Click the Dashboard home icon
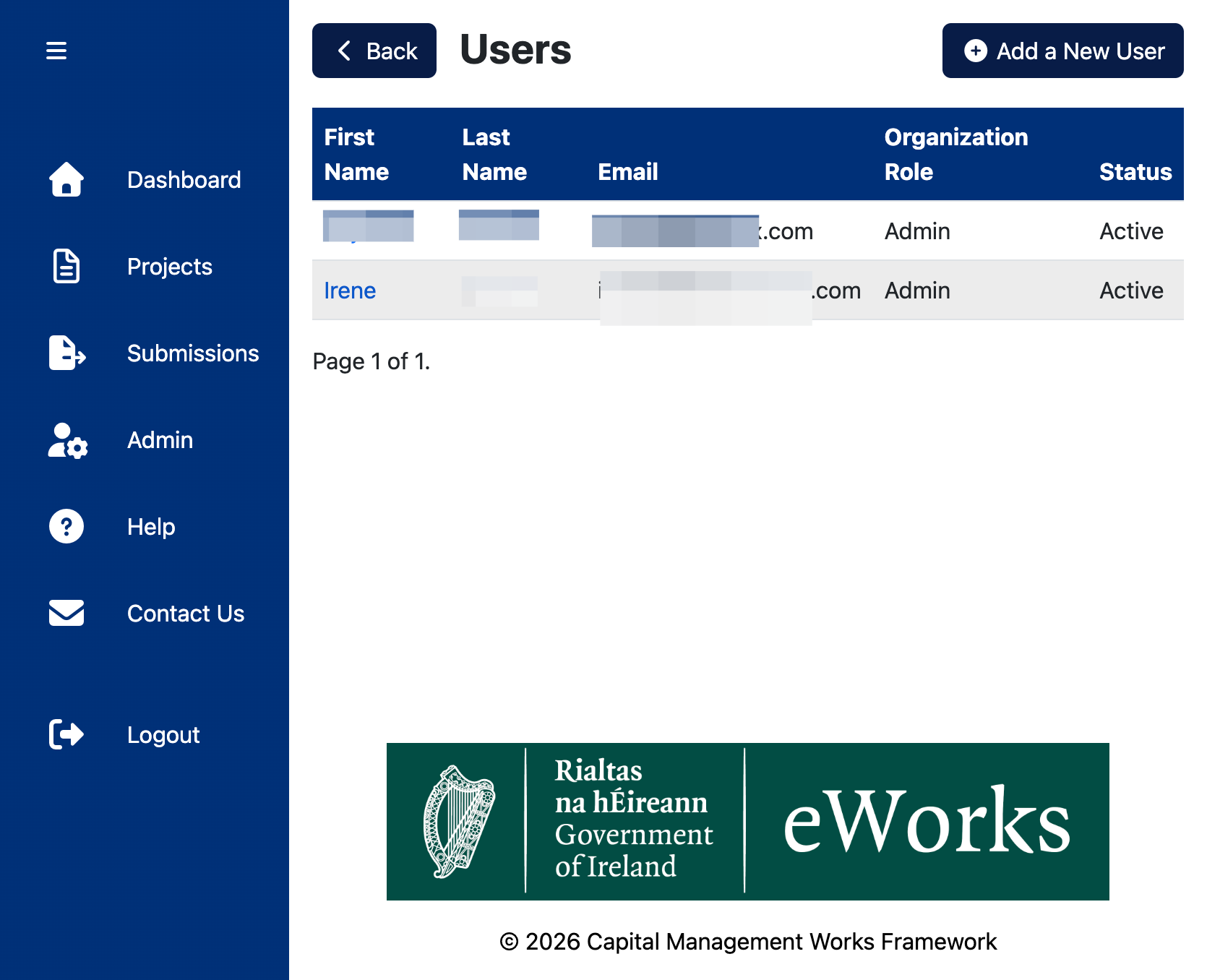The image size is (1207, 980). coord(66,179)
